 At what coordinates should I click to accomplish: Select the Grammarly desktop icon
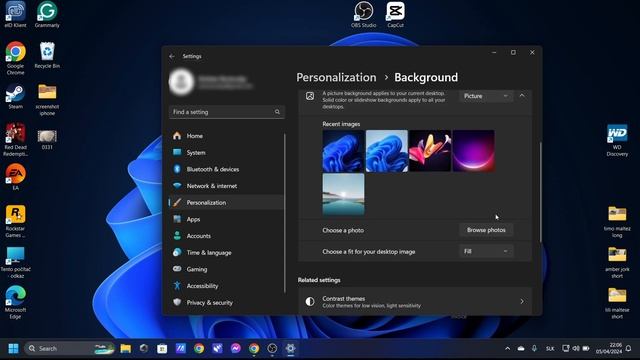tap(47, 14)
